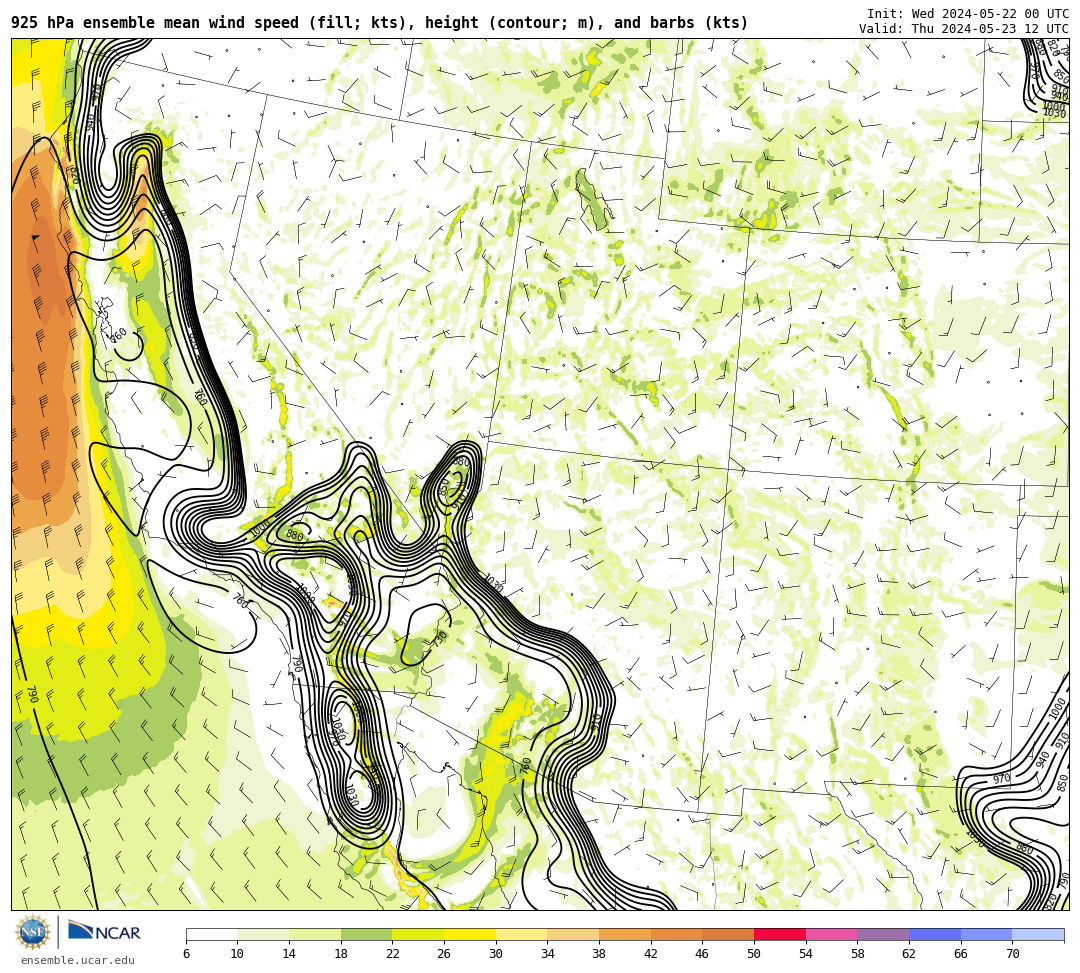The height and width of the screenshot is (973, 1080).
Task: Click the colorbar tick label '50'
Action: [754, 954]
